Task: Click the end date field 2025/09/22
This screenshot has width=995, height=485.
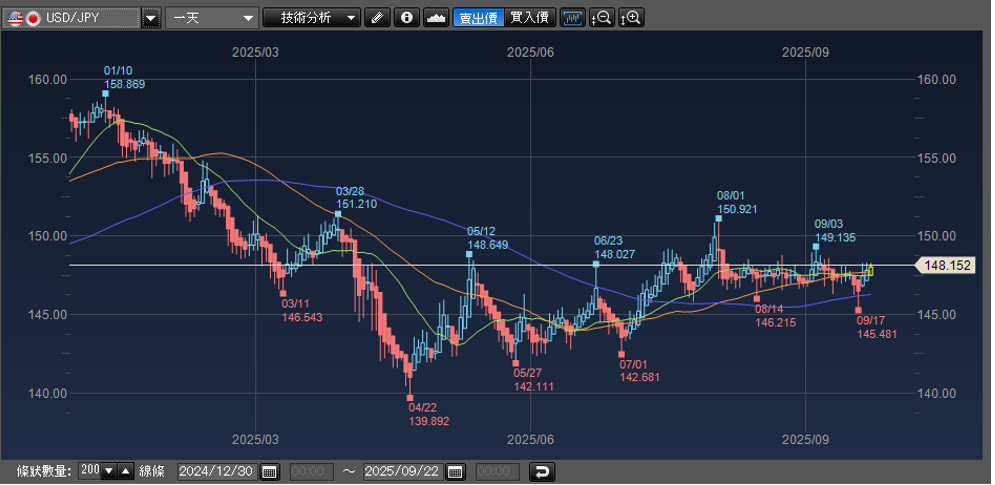Action: (x=403, y=472)
